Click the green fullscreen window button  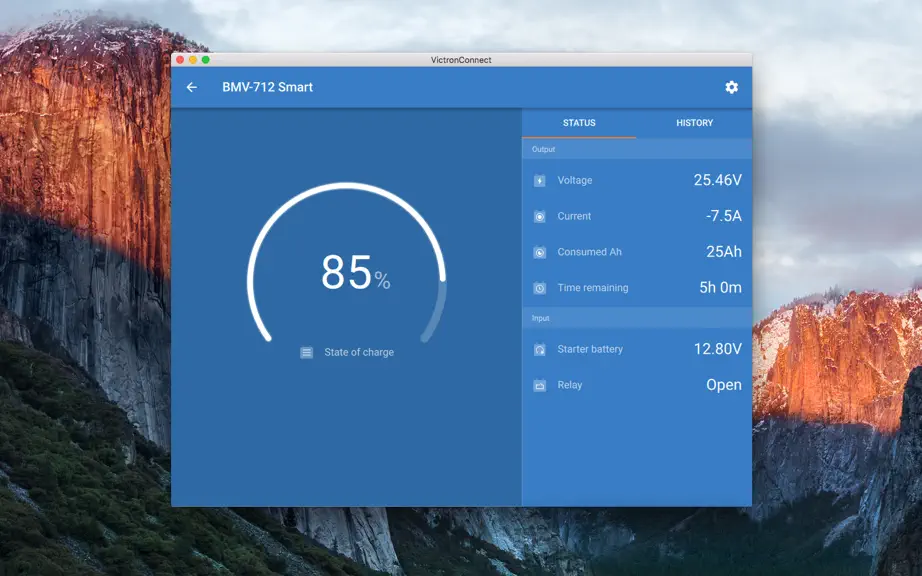[x=206, y=59]
